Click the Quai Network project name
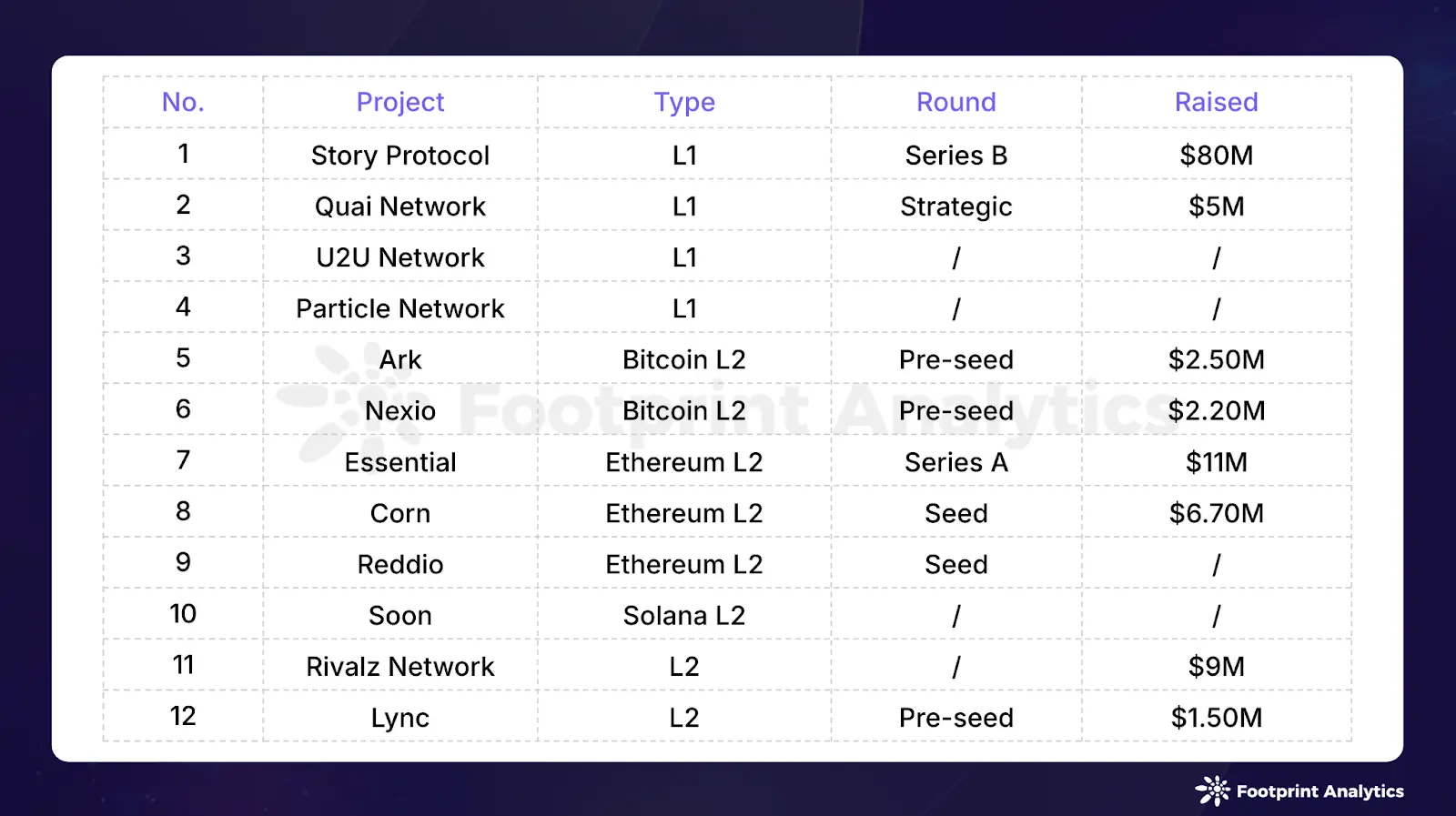 400,207
